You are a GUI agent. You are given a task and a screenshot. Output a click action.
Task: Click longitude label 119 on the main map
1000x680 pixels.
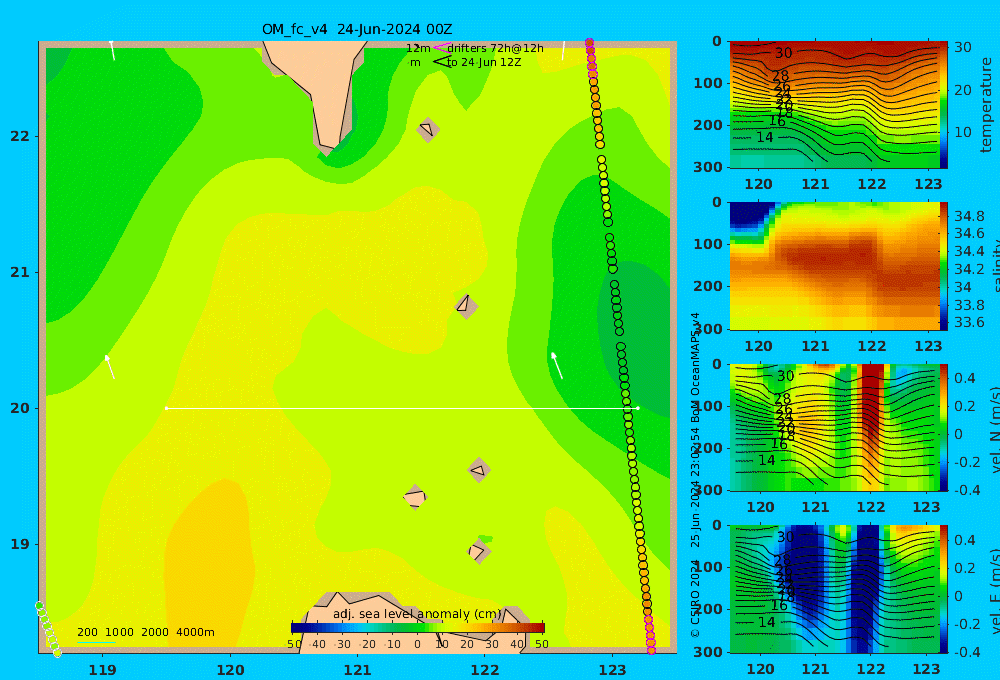[103, 670]
